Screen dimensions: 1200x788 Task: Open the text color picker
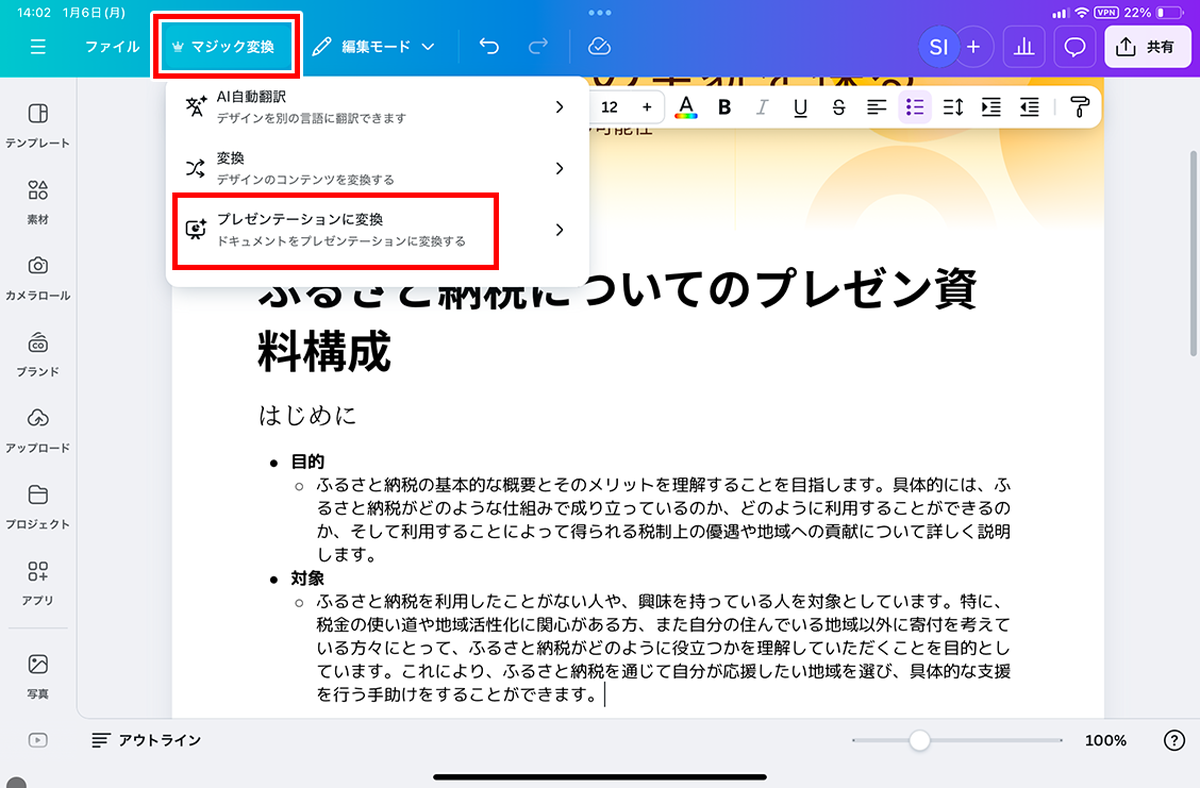coord(686,107)
